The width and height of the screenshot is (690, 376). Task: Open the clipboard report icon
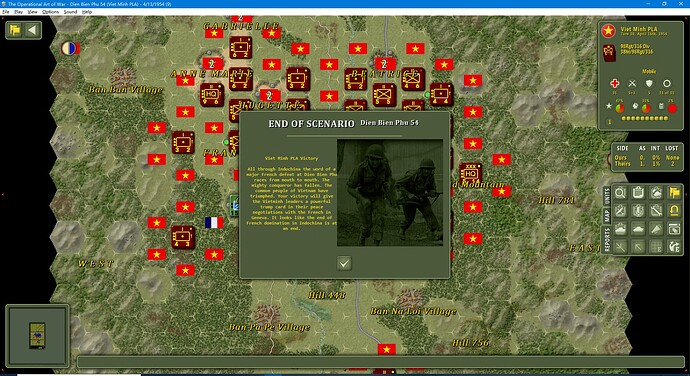(638, 193)
